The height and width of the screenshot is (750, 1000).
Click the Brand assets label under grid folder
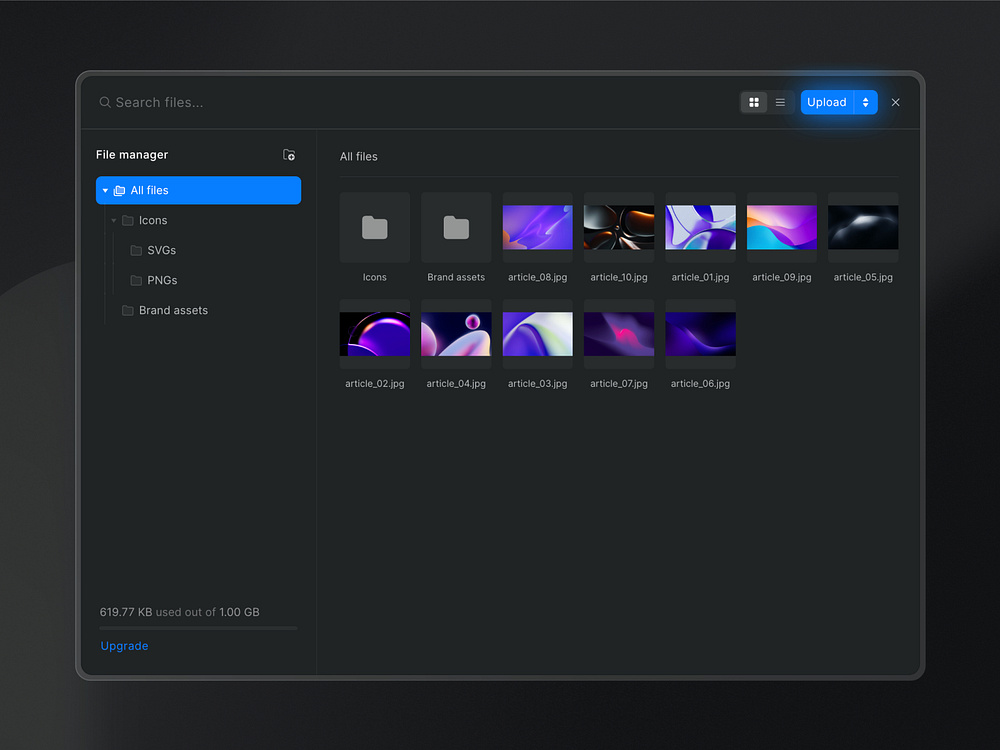456,277
